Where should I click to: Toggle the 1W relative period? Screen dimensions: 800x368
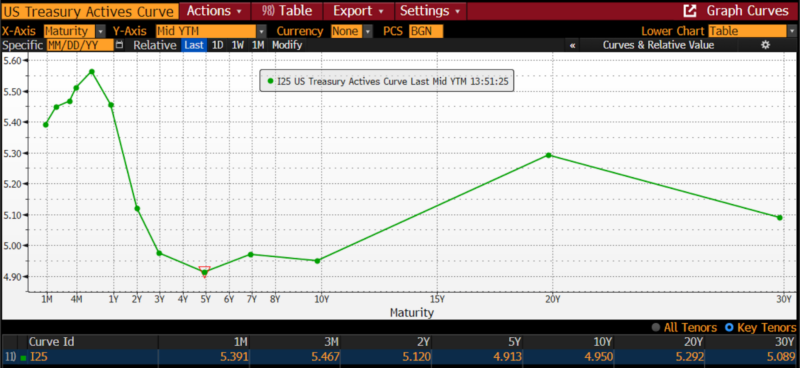tap(237, 45)
